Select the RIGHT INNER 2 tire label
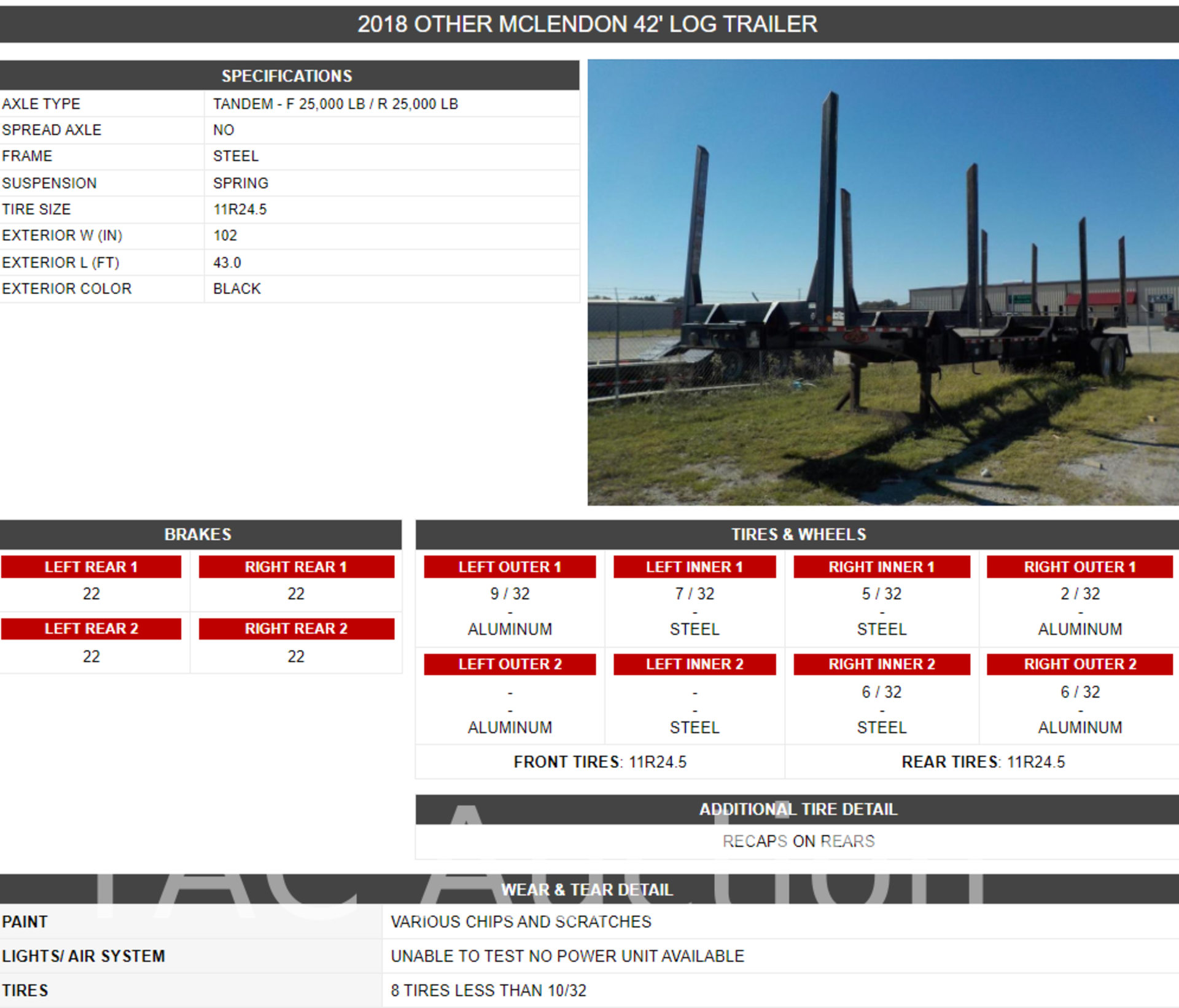 pyautogui.click(x=882, y=664)
